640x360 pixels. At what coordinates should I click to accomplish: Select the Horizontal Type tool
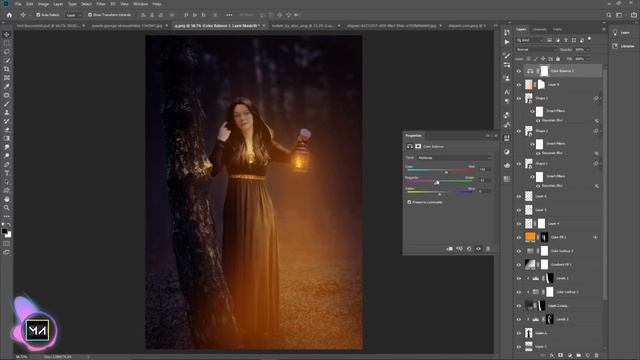[7, 173]
